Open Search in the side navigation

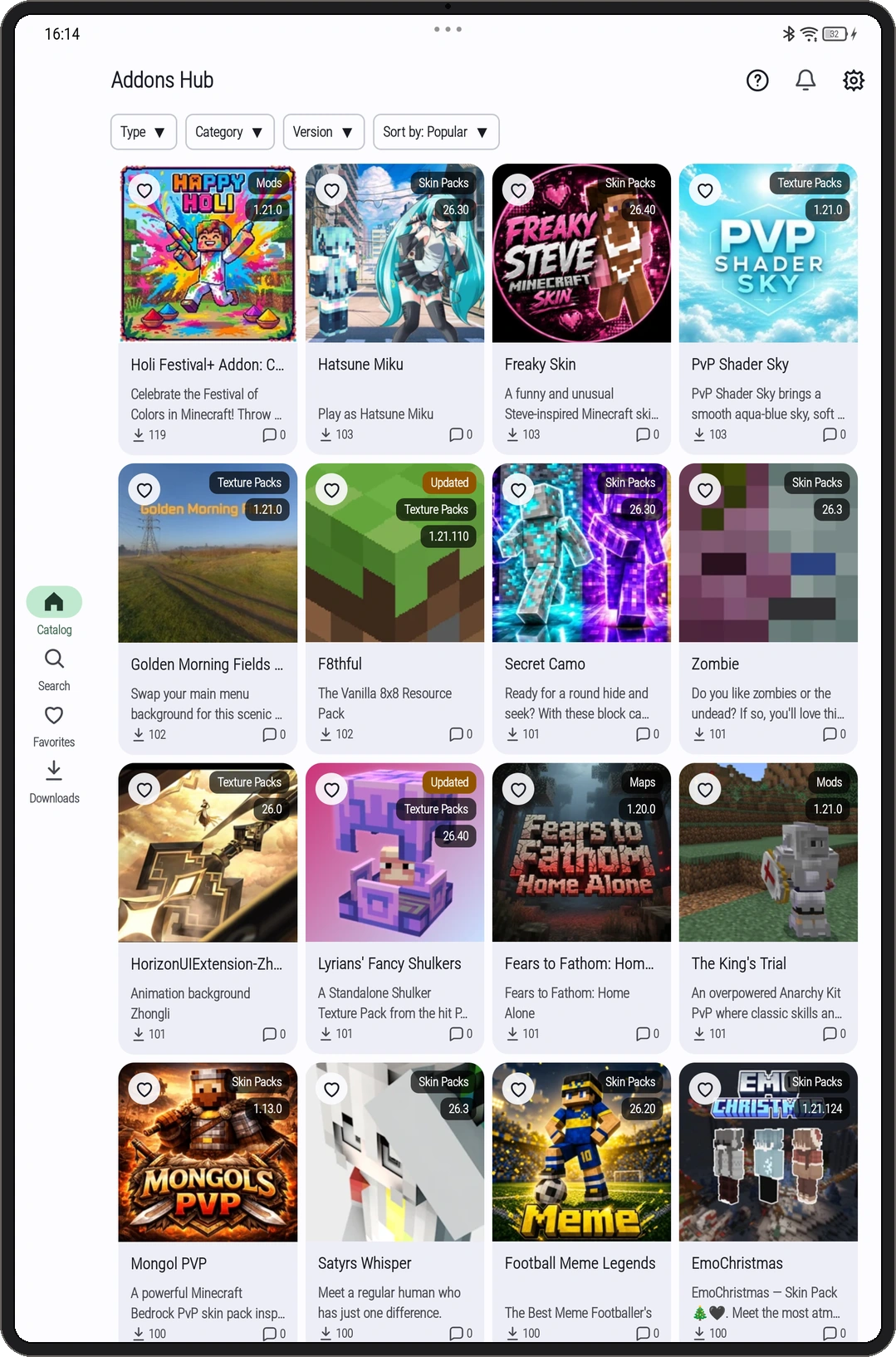pyautogui.click(x=54, y=670)
